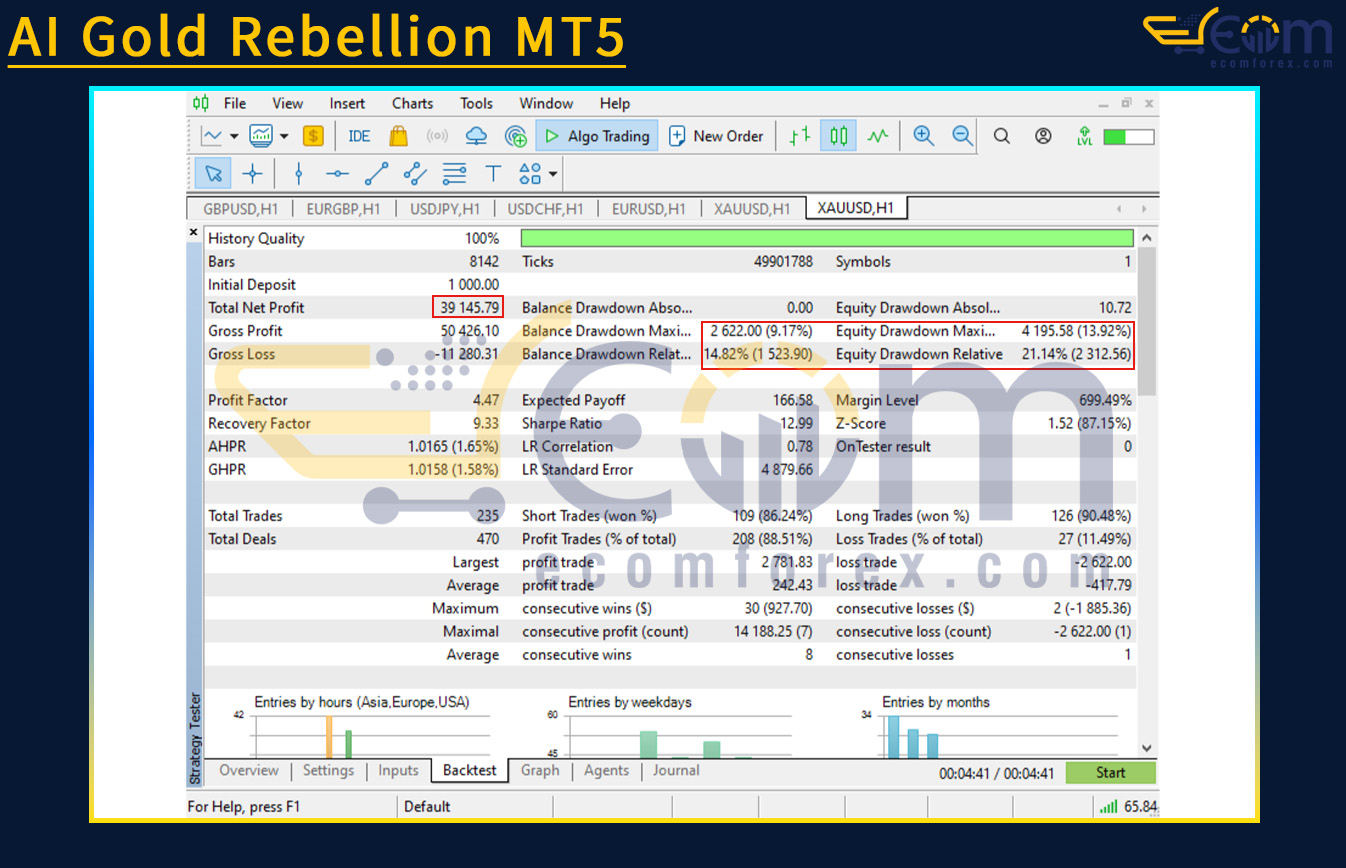Switch to USDCHF,H1 chart tab

pos(545,209)
